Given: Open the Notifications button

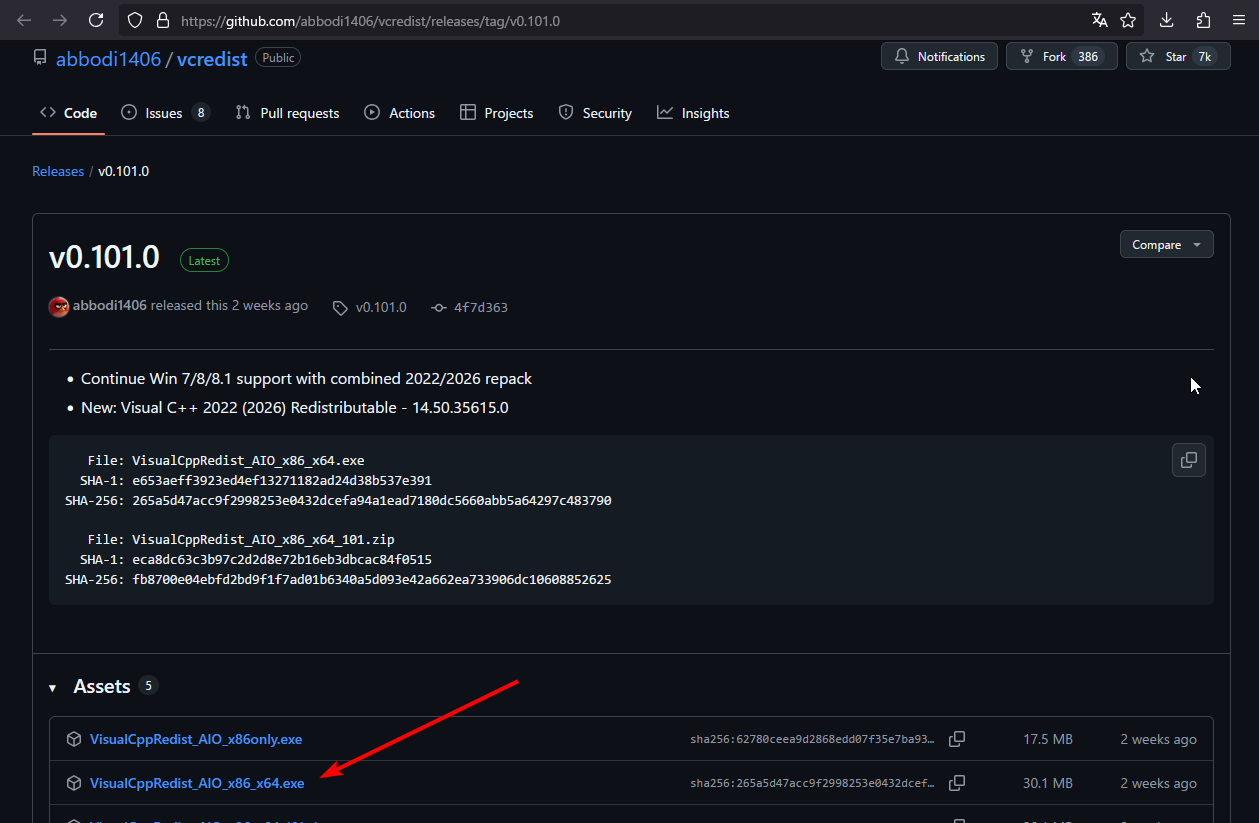Looking at the screenshot, I should coord(940,57).
